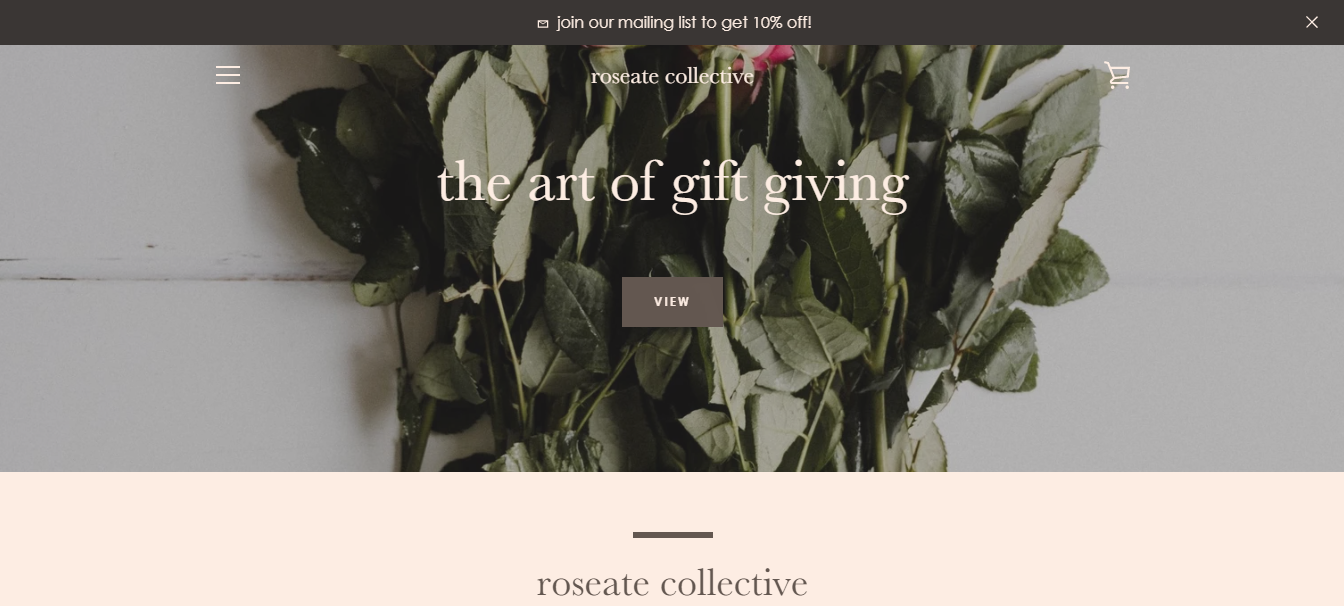Viewport: 1344px width, 606px height.
Task: Dismiss the mailing list announcement bar
Action: (x=1312, y=22)
